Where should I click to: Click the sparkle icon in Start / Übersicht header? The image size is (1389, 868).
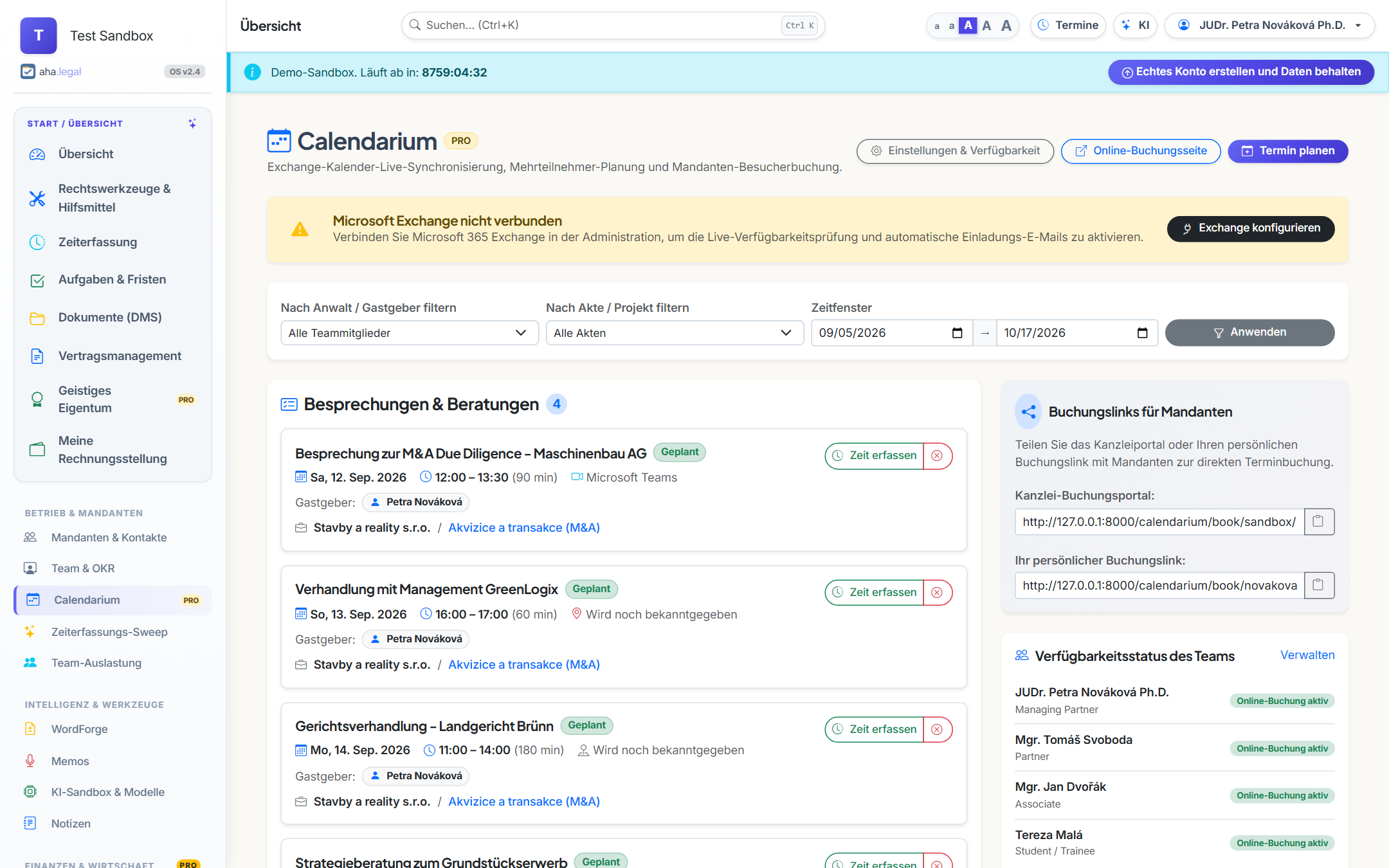192,123
